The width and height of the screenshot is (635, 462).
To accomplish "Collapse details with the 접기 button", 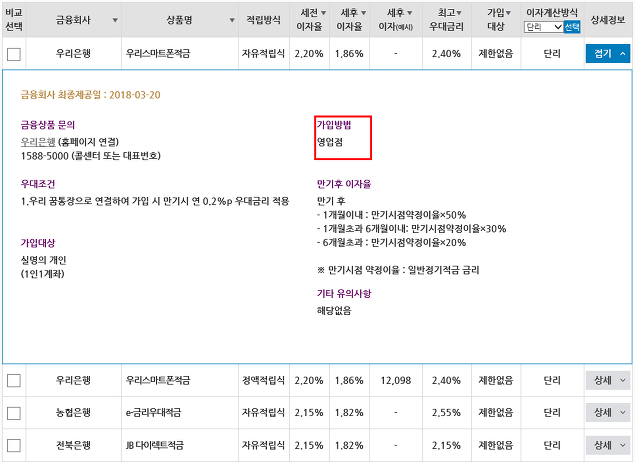I will (x=607, y=53).
